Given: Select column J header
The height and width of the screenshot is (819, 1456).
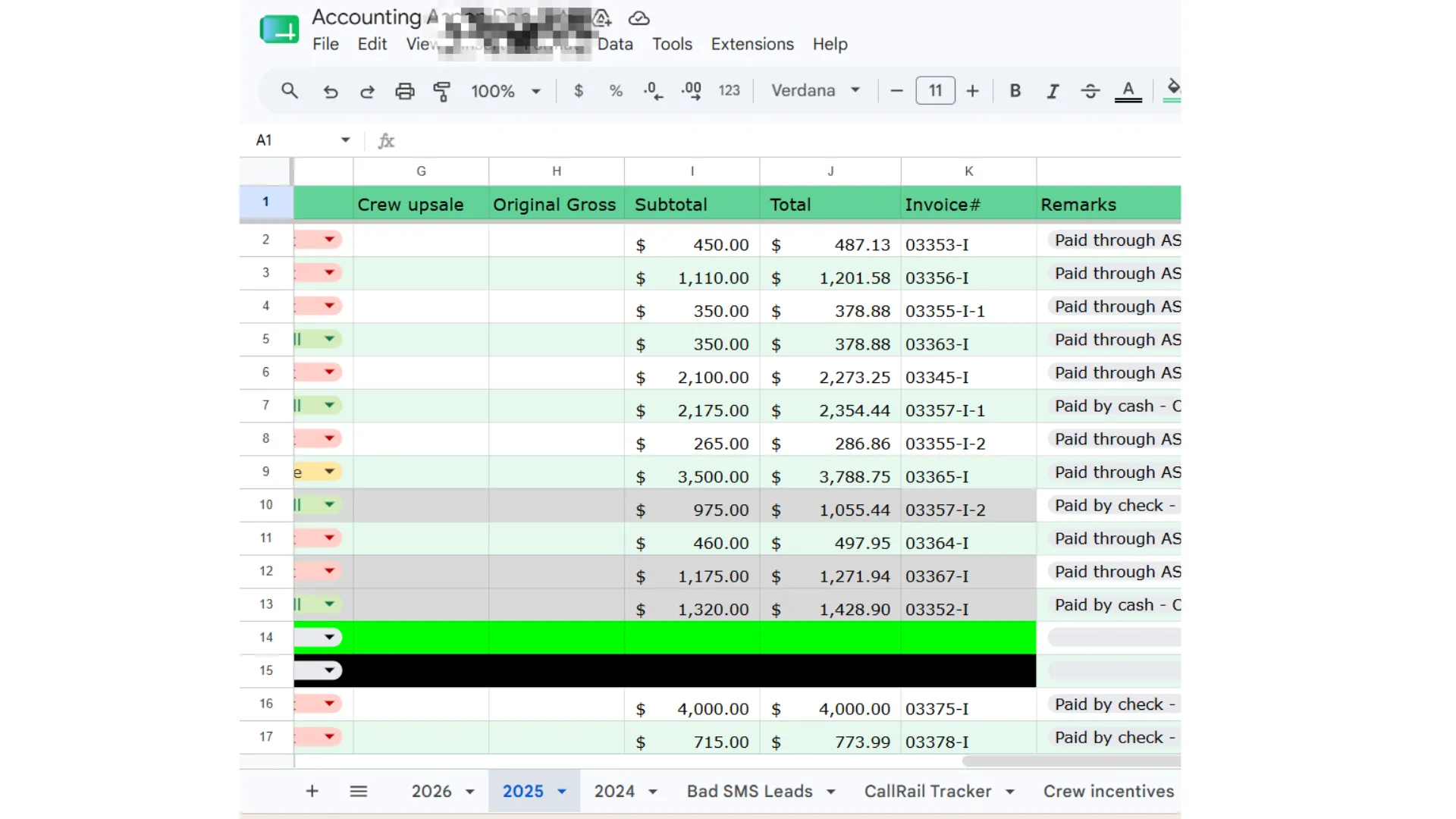Looking at the screenshot, I should click(x=830, y=171).
